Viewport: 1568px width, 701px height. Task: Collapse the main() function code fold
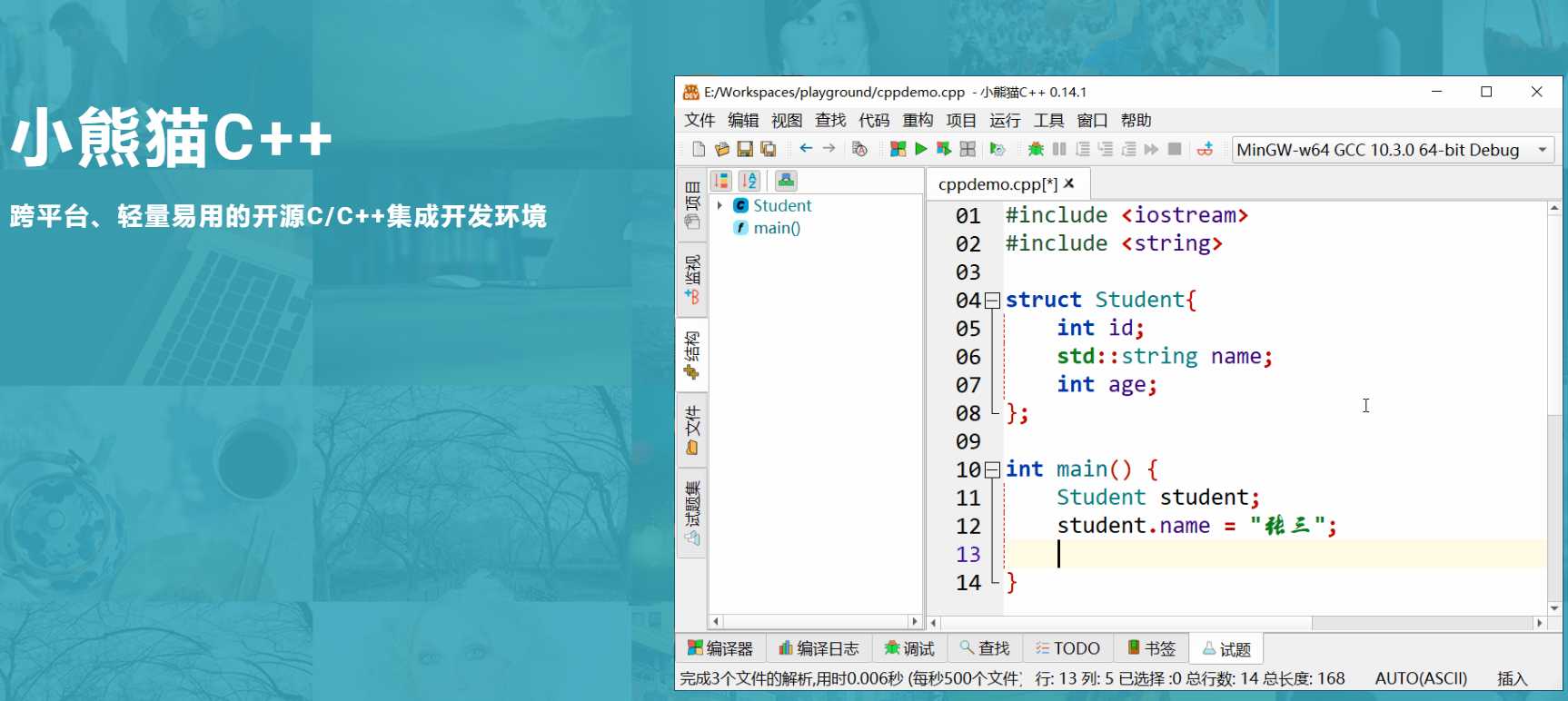click(993, 469)
